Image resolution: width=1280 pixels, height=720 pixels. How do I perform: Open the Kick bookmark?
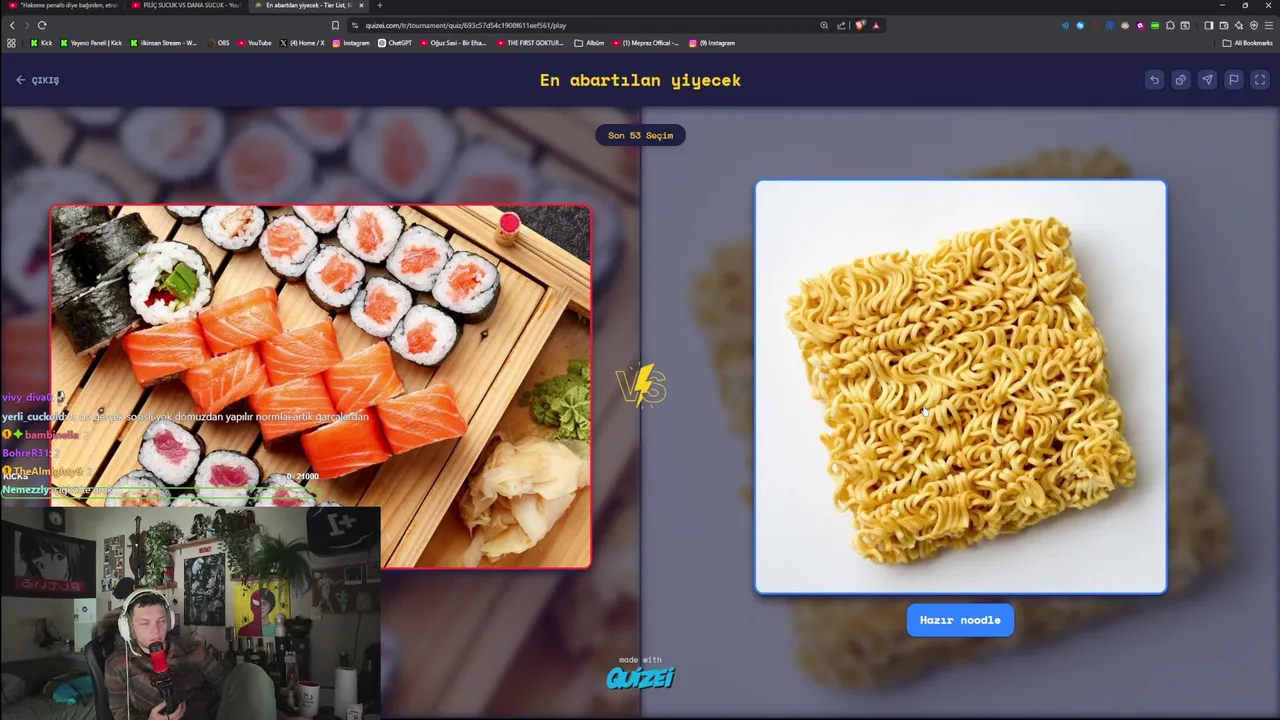pos(41,43)
